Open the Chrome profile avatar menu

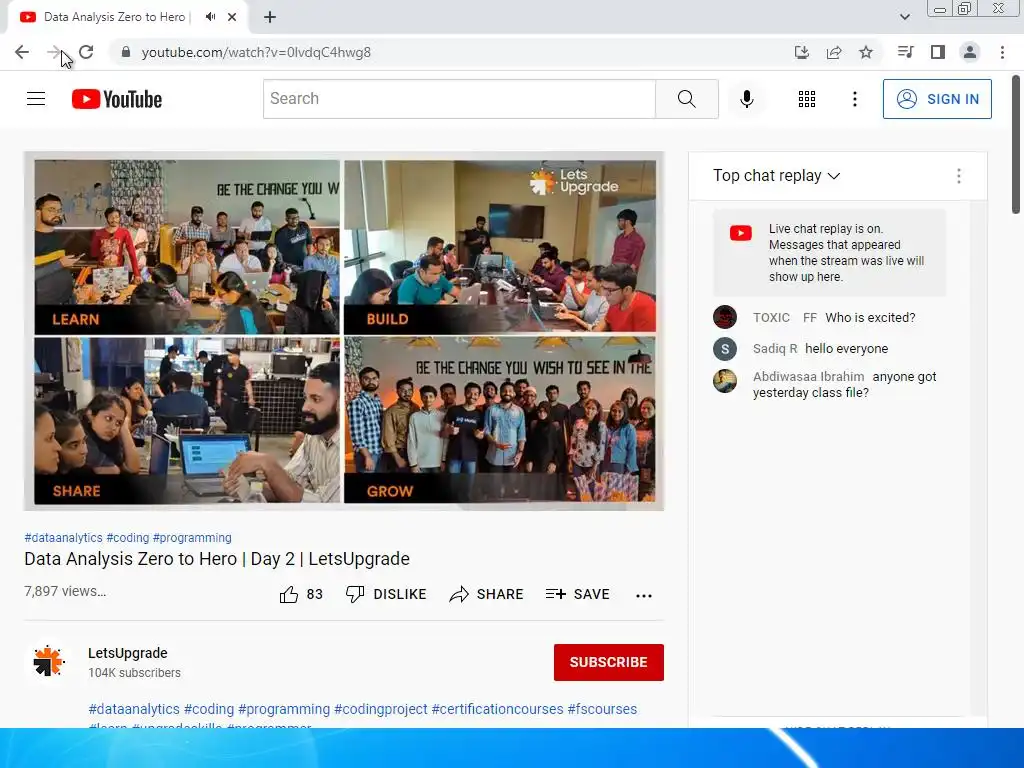point(970,52)
